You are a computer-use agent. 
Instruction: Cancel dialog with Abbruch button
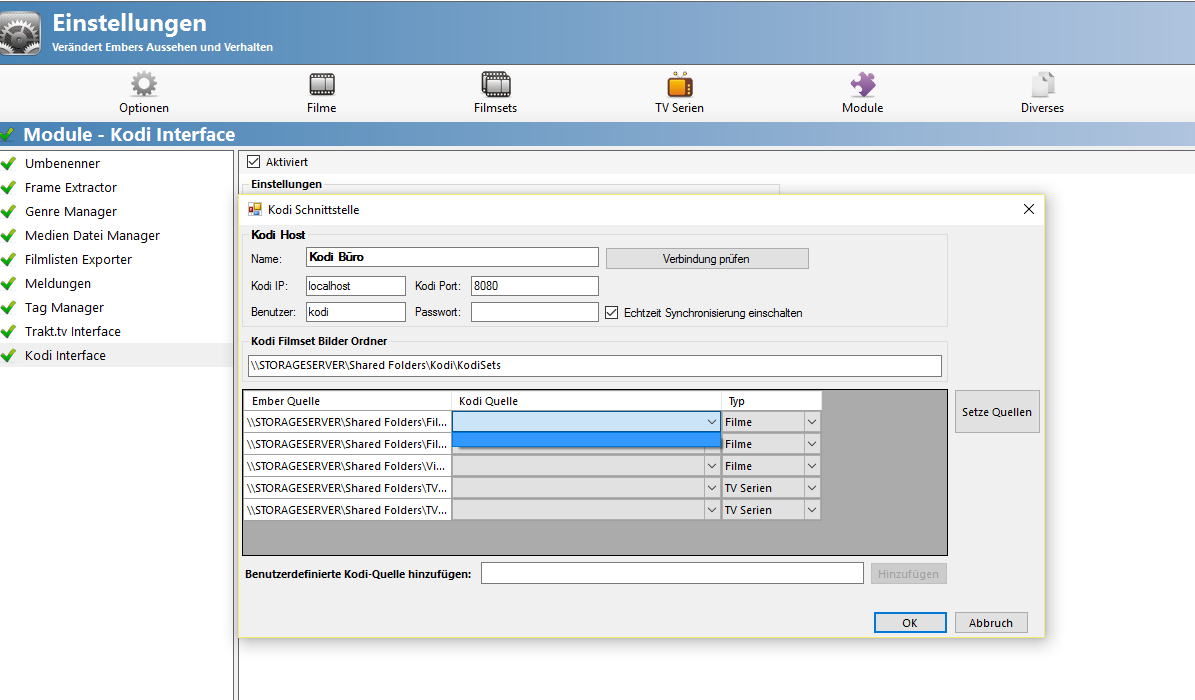click(991, 623)
